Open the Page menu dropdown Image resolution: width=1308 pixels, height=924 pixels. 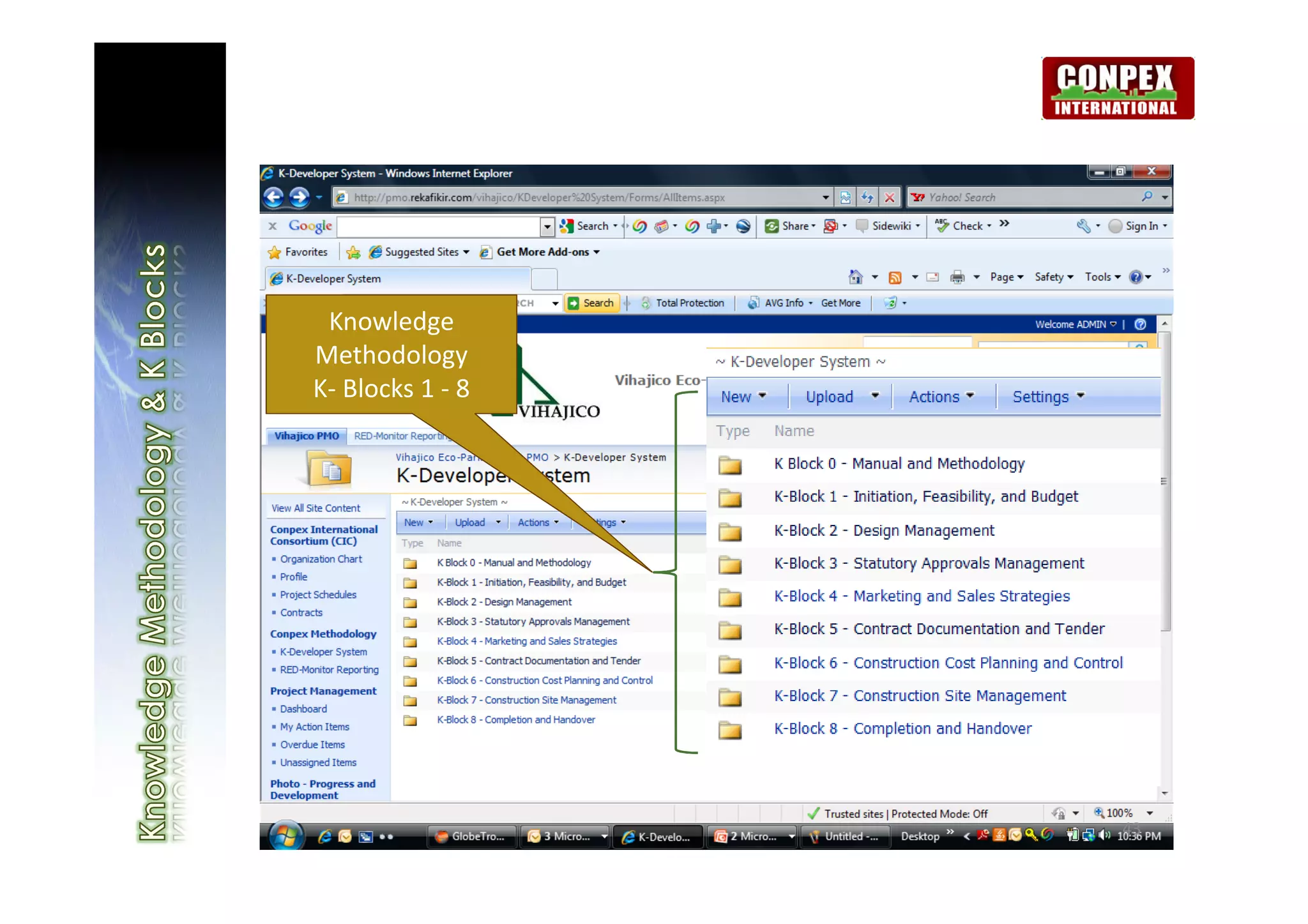1007,277
